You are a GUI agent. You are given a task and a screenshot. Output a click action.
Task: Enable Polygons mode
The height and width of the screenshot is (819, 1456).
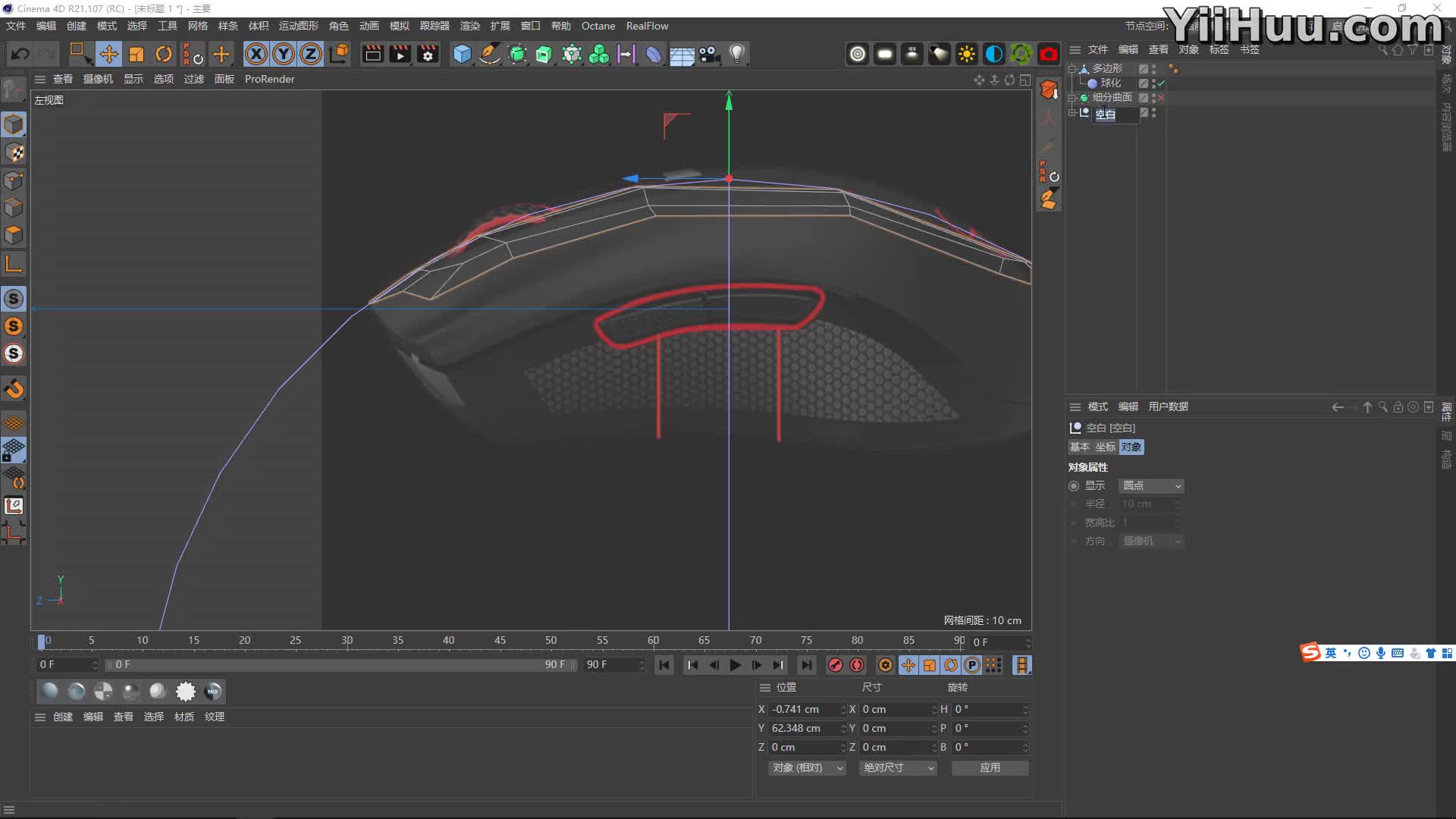14,234
